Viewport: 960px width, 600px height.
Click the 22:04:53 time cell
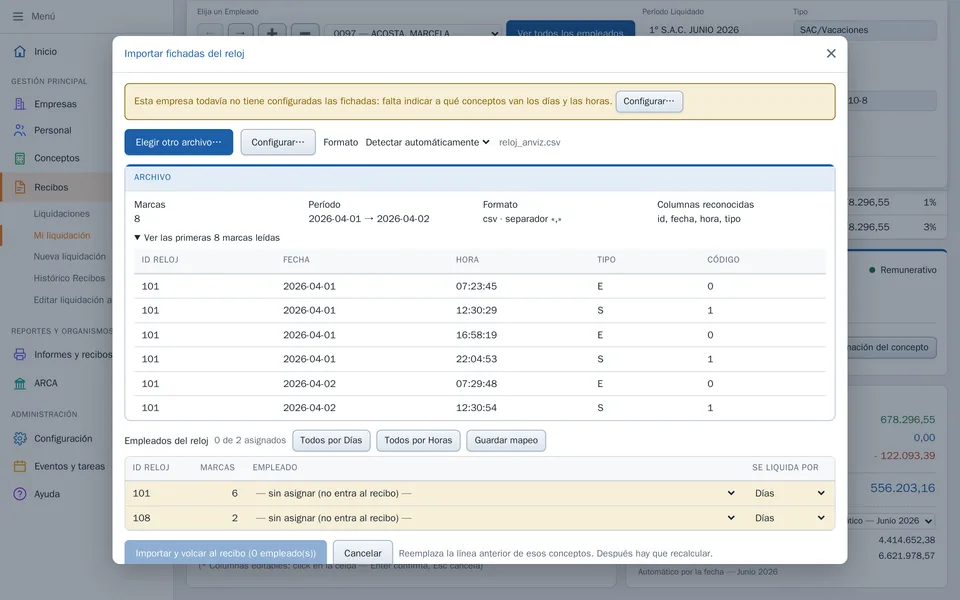(x=476, y=359)
